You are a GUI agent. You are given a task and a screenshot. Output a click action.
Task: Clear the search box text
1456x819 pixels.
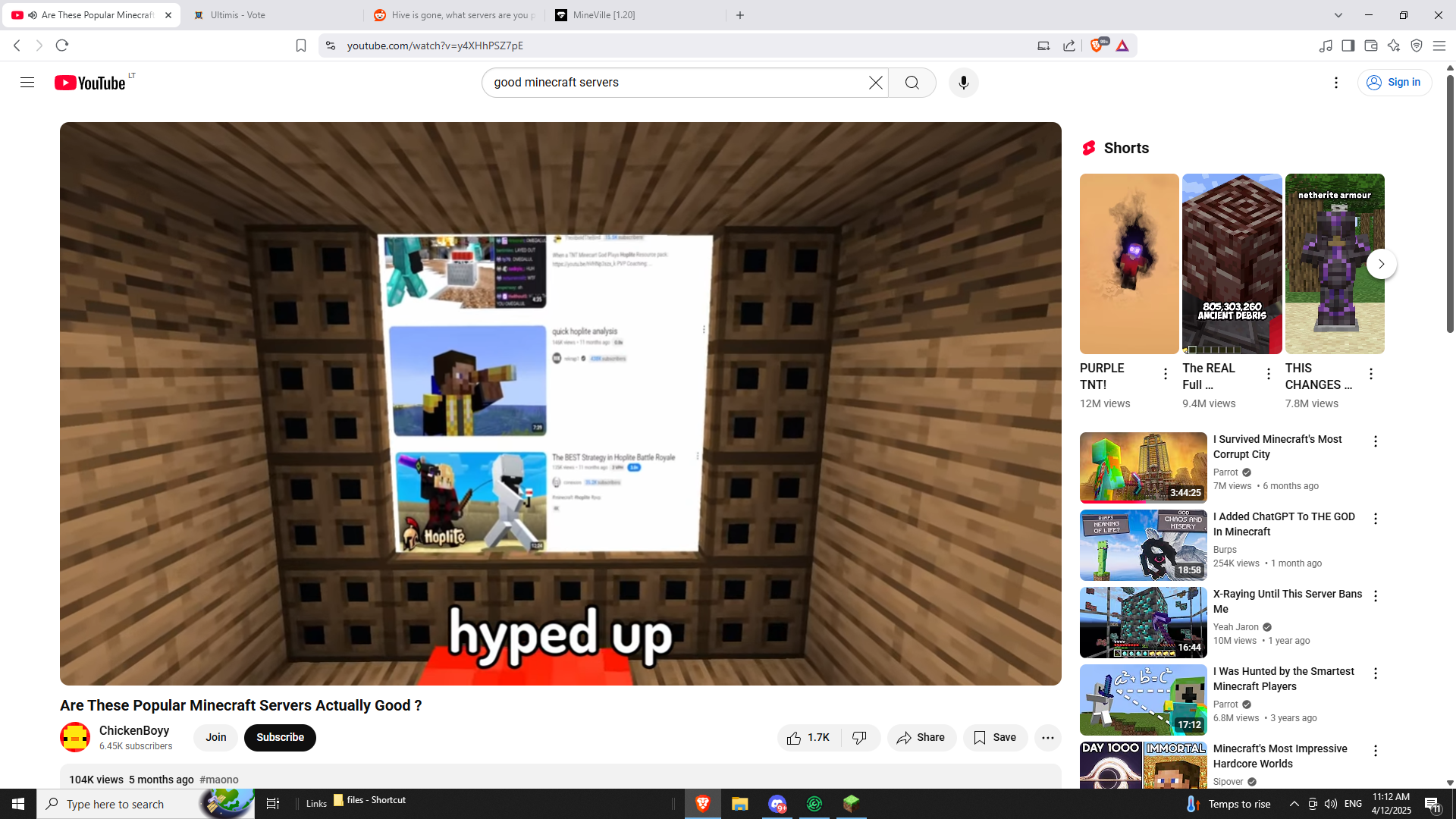[875, 83]
